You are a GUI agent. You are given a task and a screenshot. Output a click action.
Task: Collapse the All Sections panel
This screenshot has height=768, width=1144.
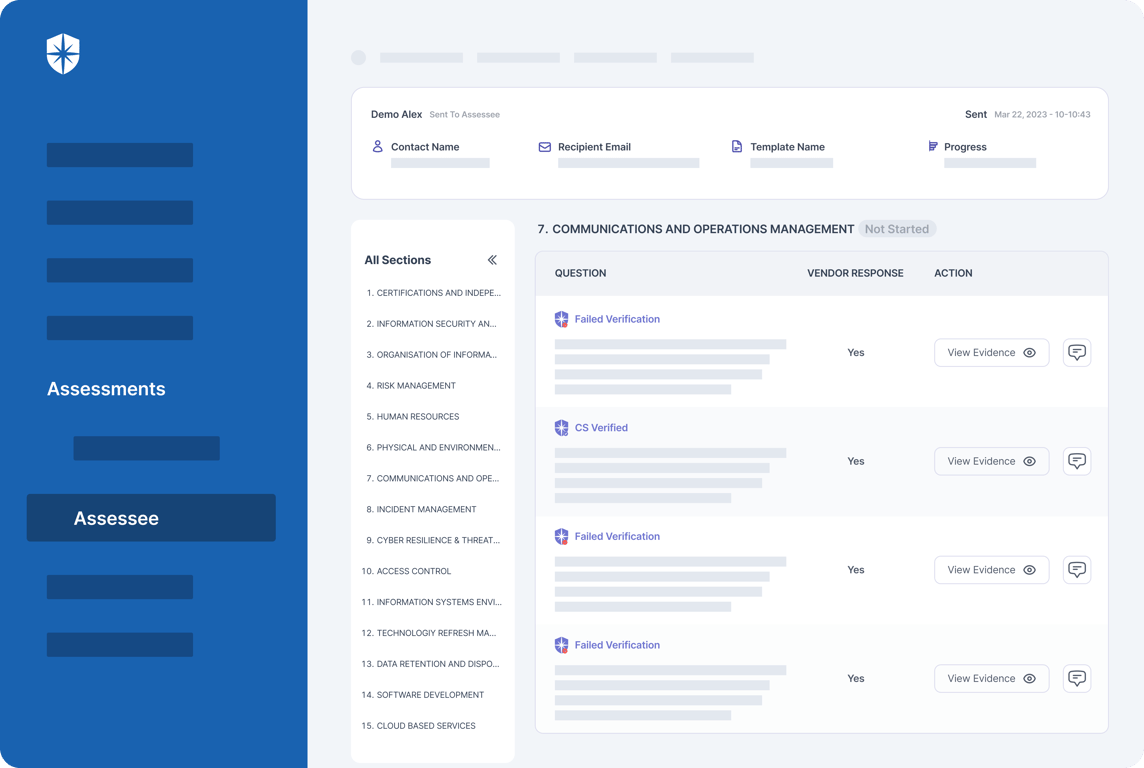[x=492, y=260]
